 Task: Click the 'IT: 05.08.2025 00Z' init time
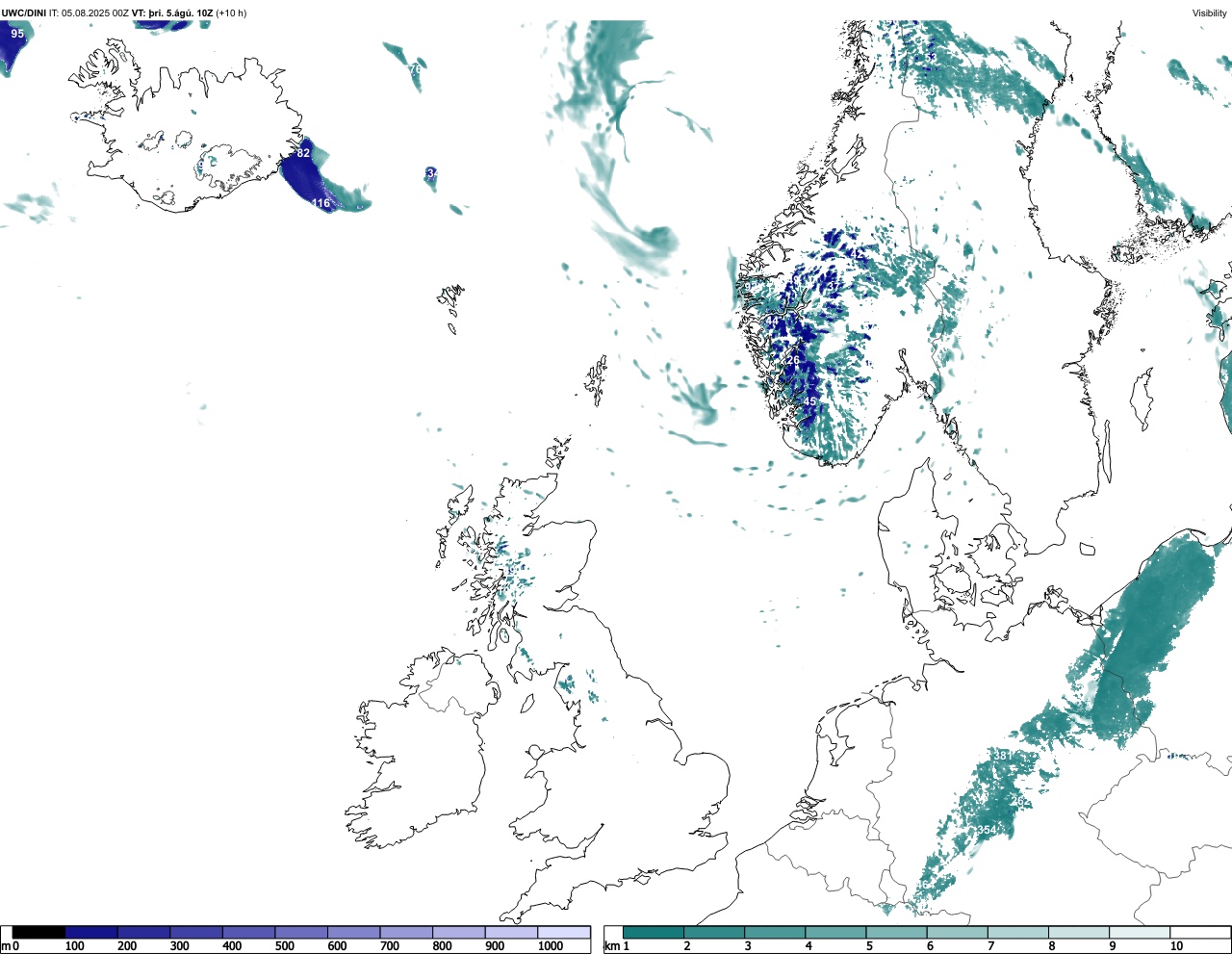click(x=90, y=13)
